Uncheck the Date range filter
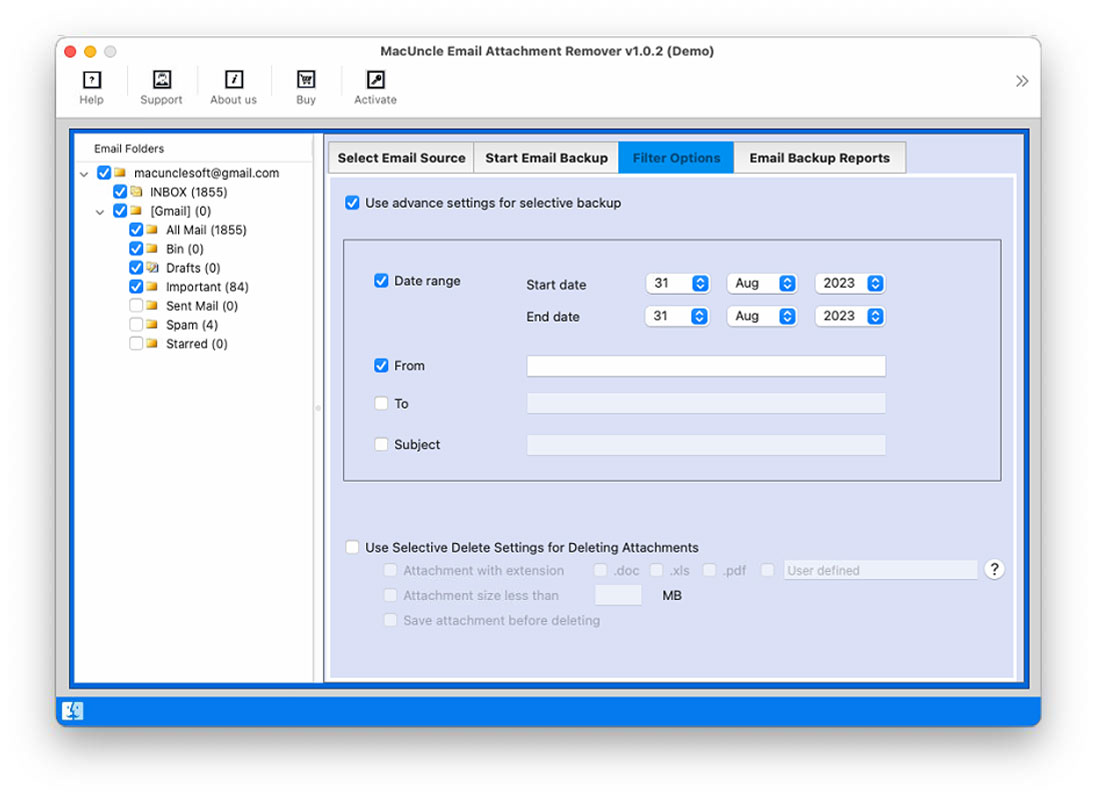1096x799 pixels. [x=381, y=281]
